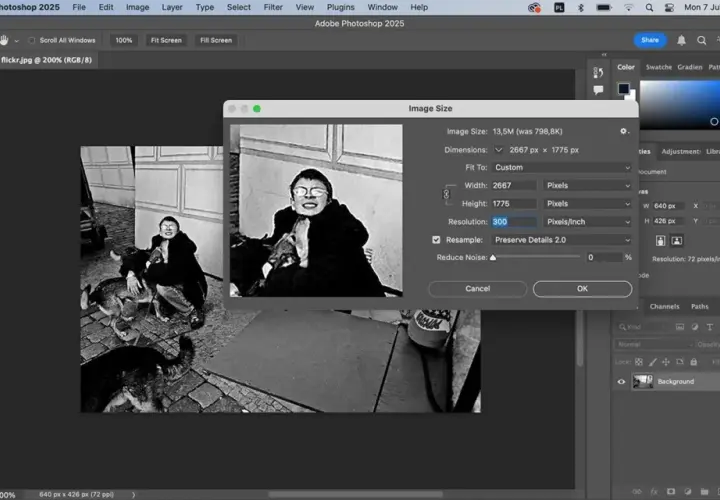Open the Width units Pixels dropdown
The width and height of the screenshot is (720, 500).
click(588, 185)
